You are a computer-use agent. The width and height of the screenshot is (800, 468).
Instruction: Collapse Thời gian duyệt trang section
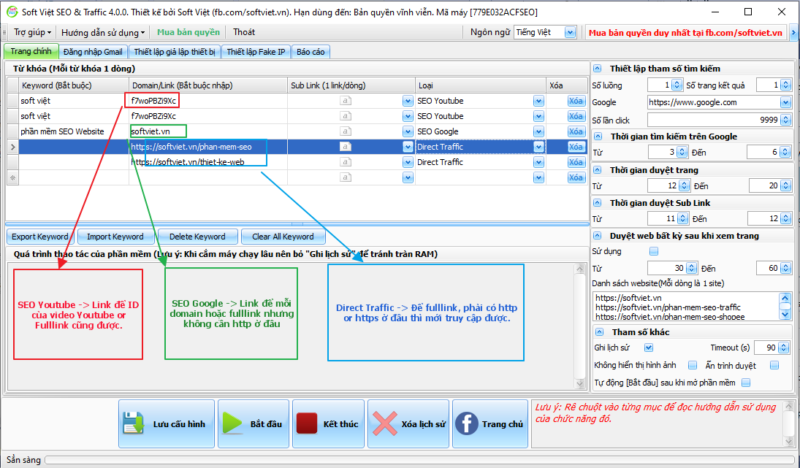(x=598, y=170)
